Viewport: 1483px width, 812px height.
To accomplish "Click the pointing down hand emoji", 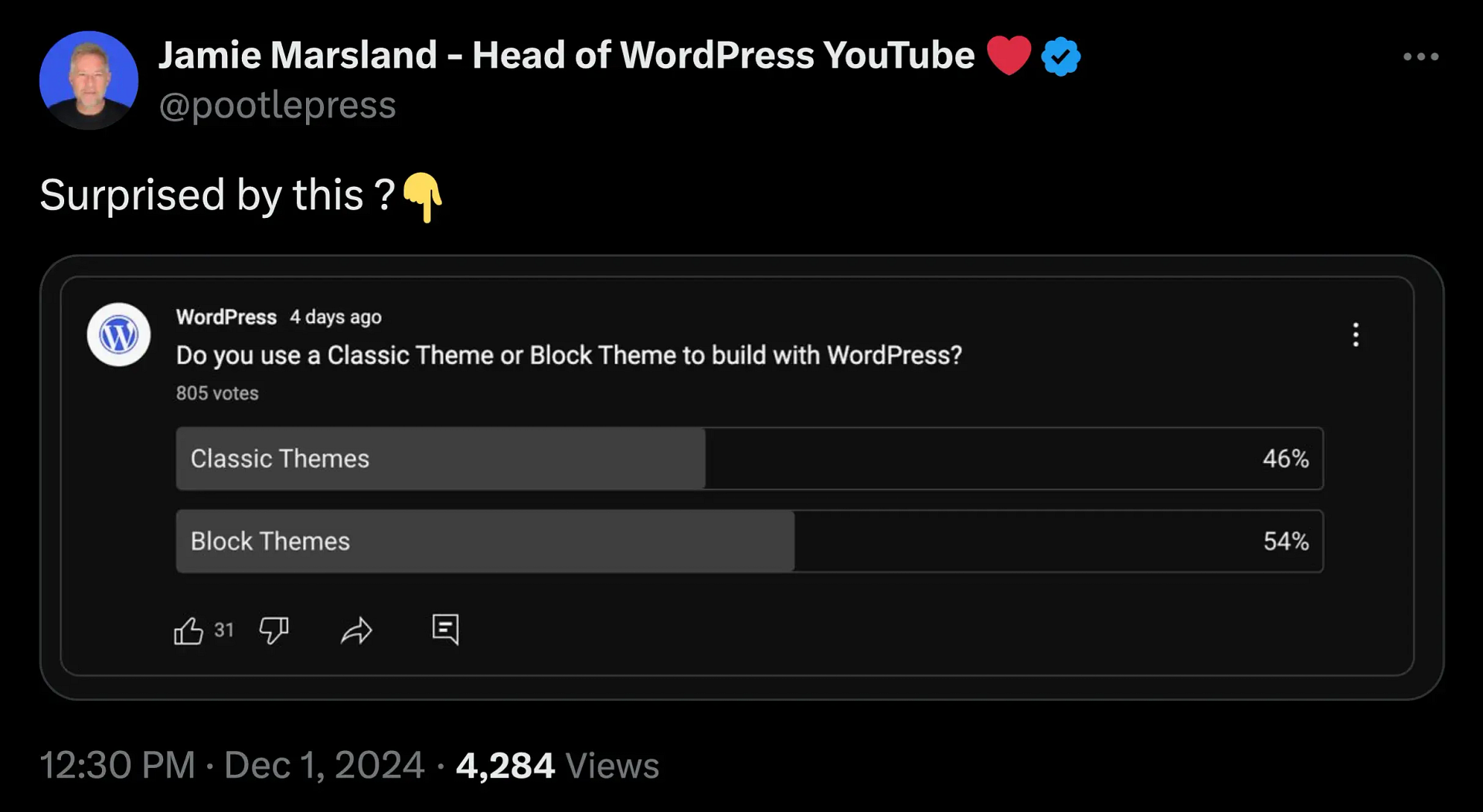I will click(x=423, y=197).
